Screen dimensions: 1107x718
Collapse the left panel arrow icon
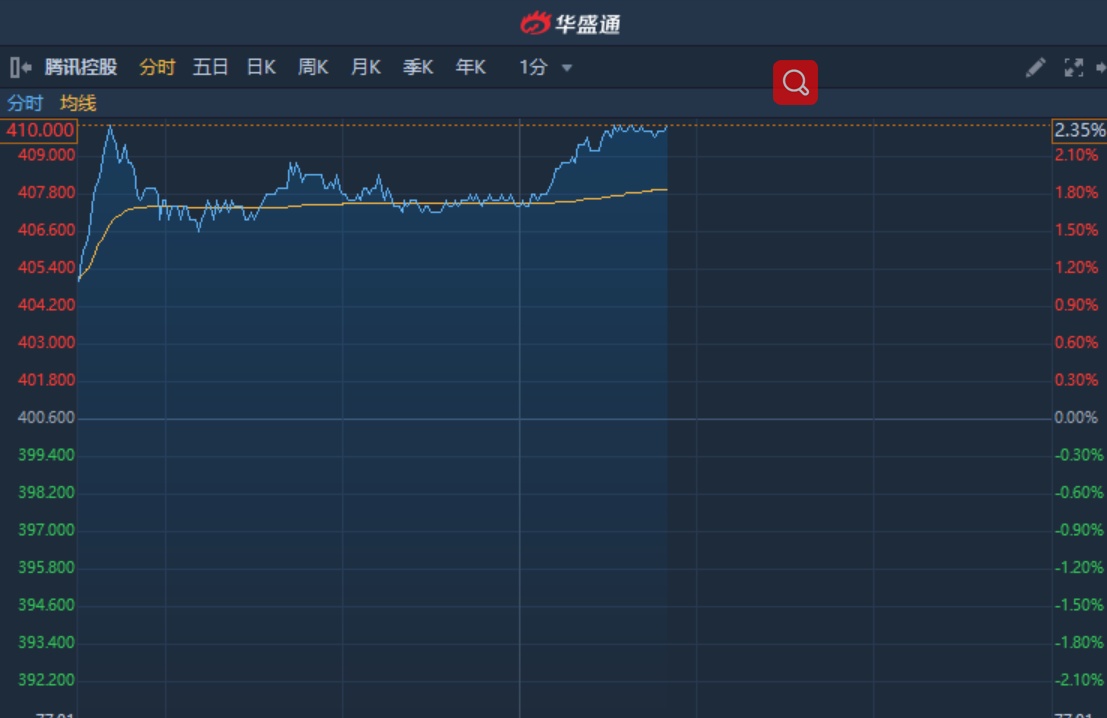coord(20,67)
